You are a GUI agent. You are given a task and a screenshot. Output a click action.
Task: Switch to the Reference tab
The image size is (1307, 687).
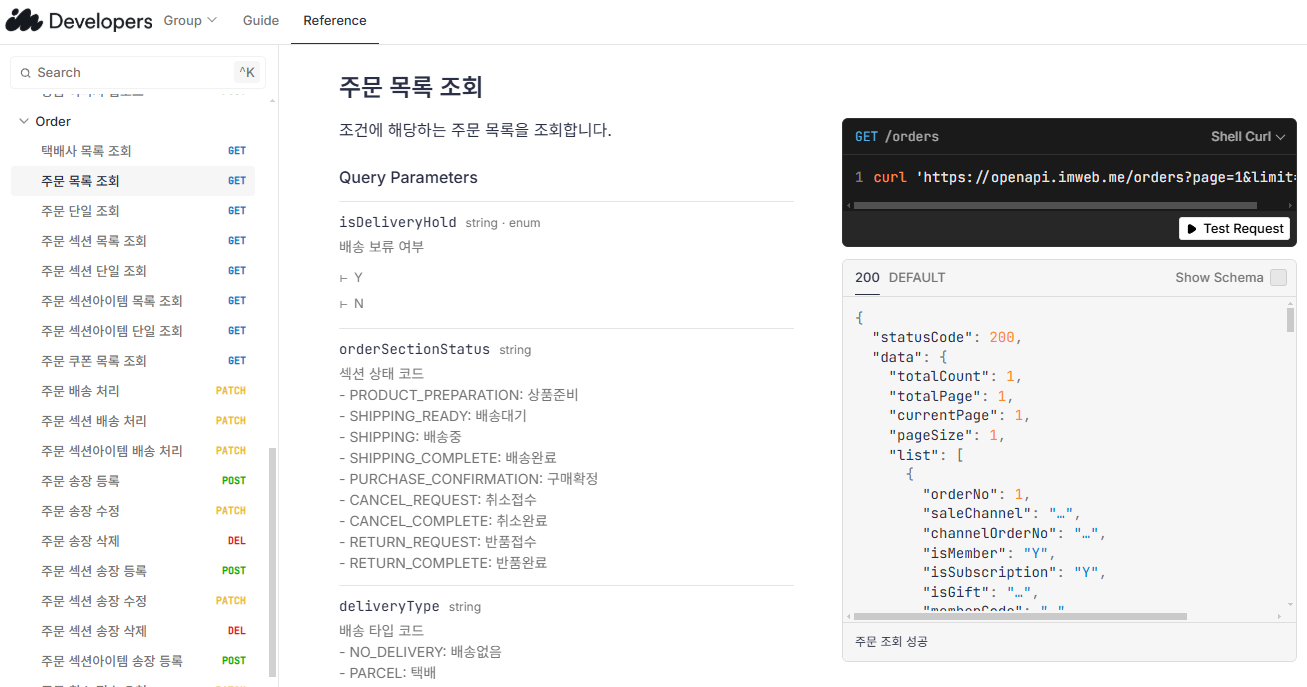(x=335, y=20)
